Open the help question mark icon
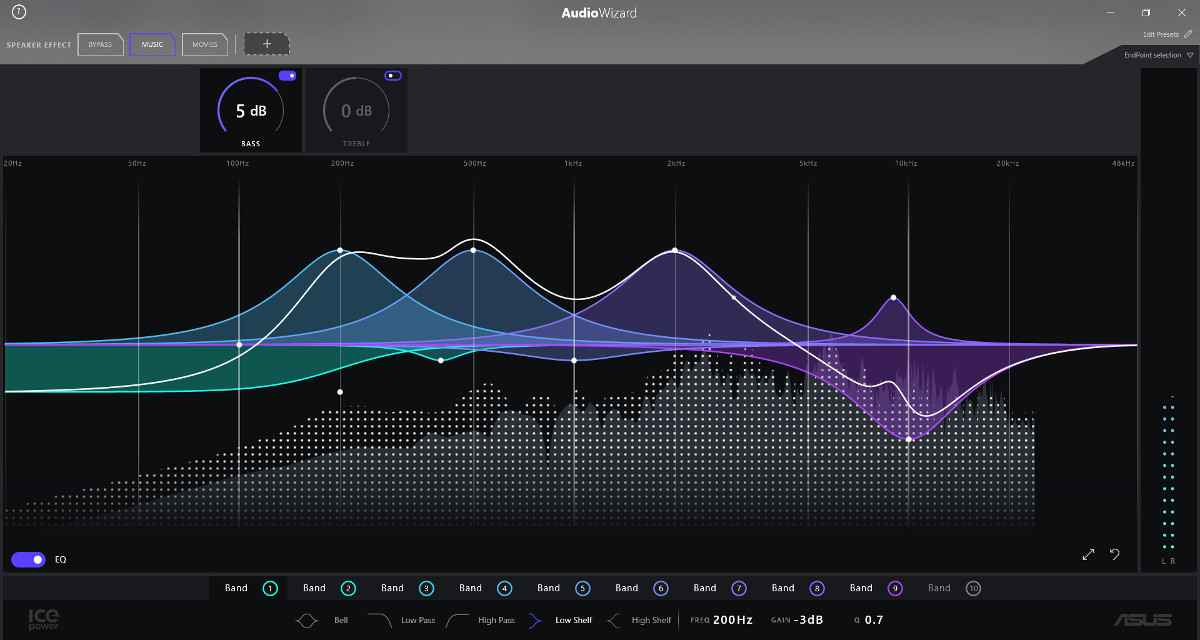Screen dimensions: 1200x640 tap(18, 12)
